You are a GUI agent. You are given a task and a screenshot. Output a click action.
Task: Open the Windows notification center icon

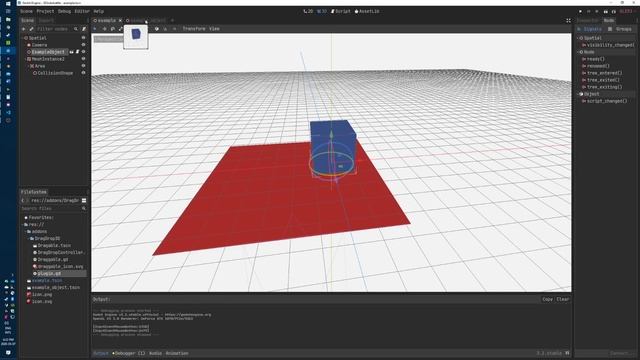(8, 353)
